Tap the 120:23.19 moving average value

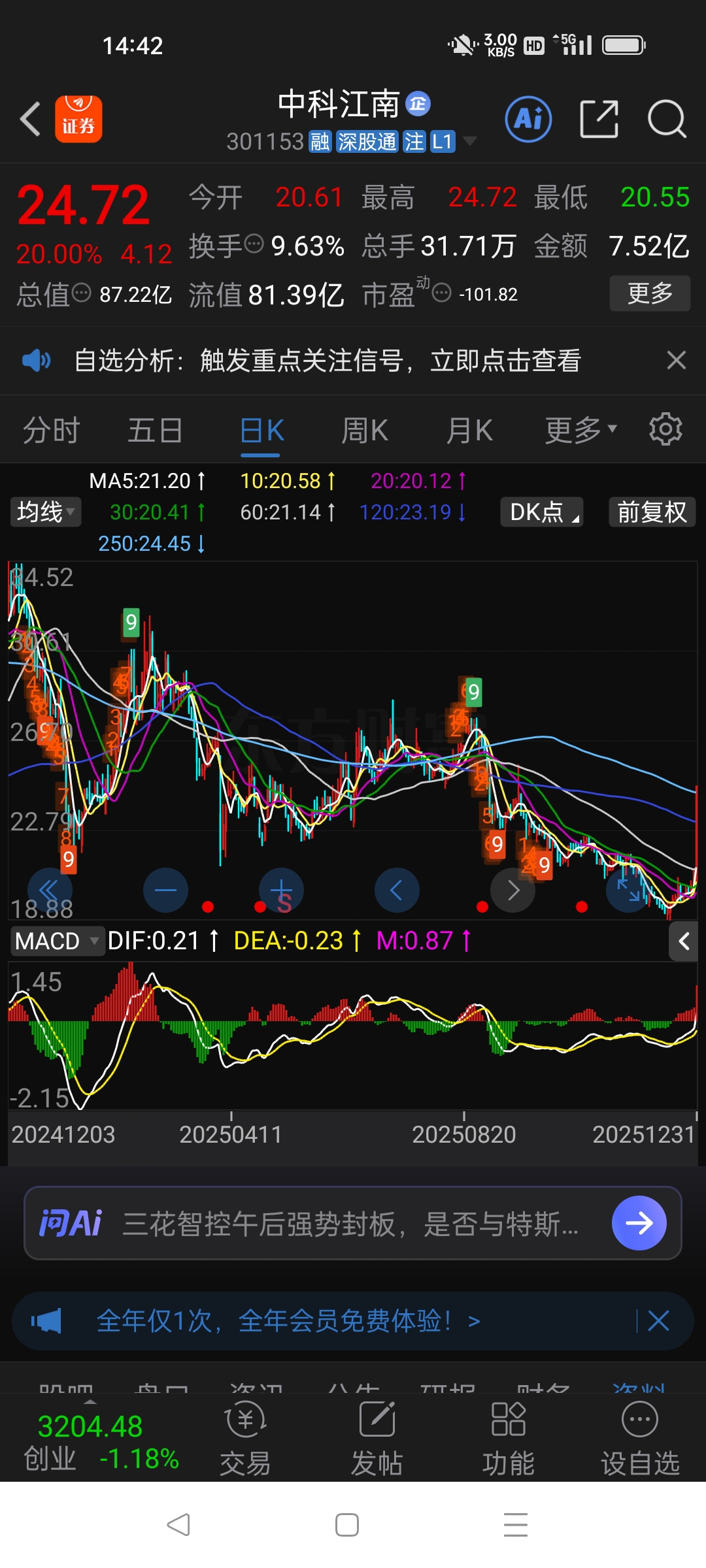point(413,512)
